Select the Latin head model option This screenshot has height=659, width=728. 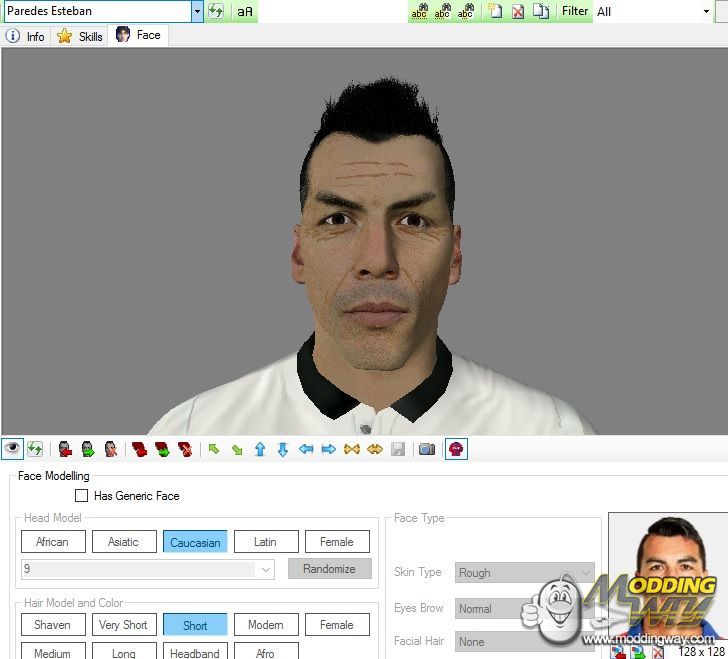(265, 542)
